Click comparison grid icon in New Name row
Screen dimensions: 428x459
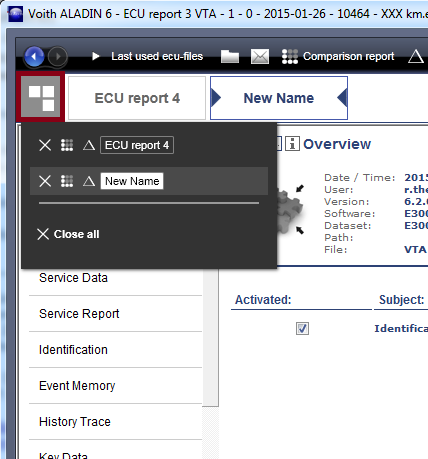(x=67, y=181)
